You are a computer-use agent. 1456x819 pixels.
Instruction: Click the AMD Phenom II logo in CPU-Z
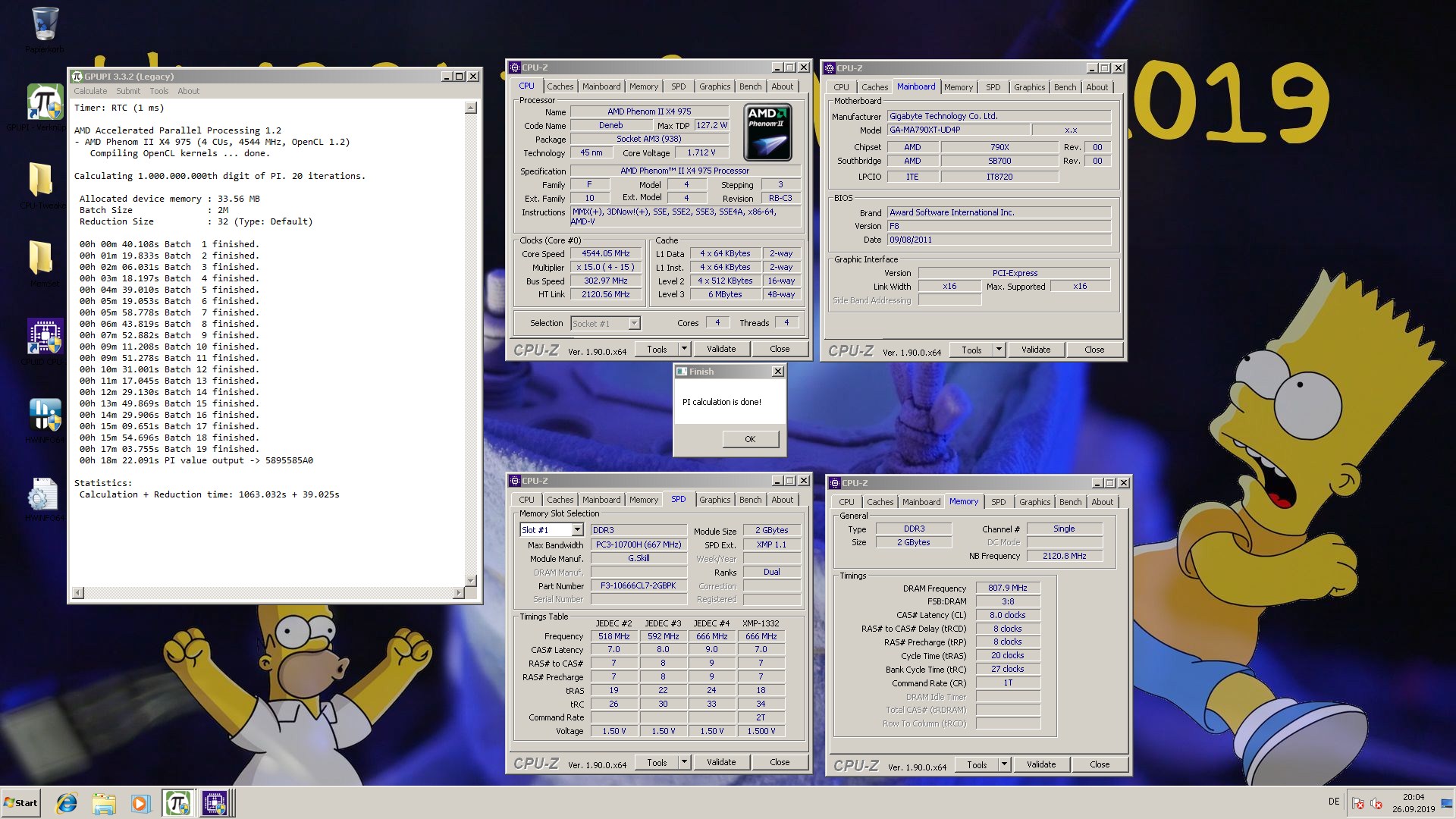coord(767,132)
